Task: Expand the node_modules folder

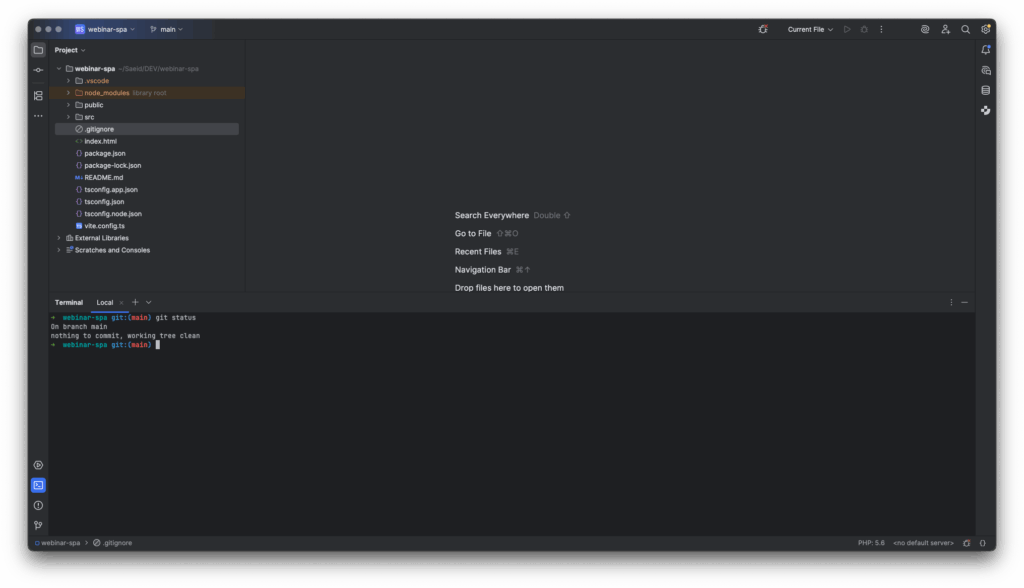Action: pos(68,93)
